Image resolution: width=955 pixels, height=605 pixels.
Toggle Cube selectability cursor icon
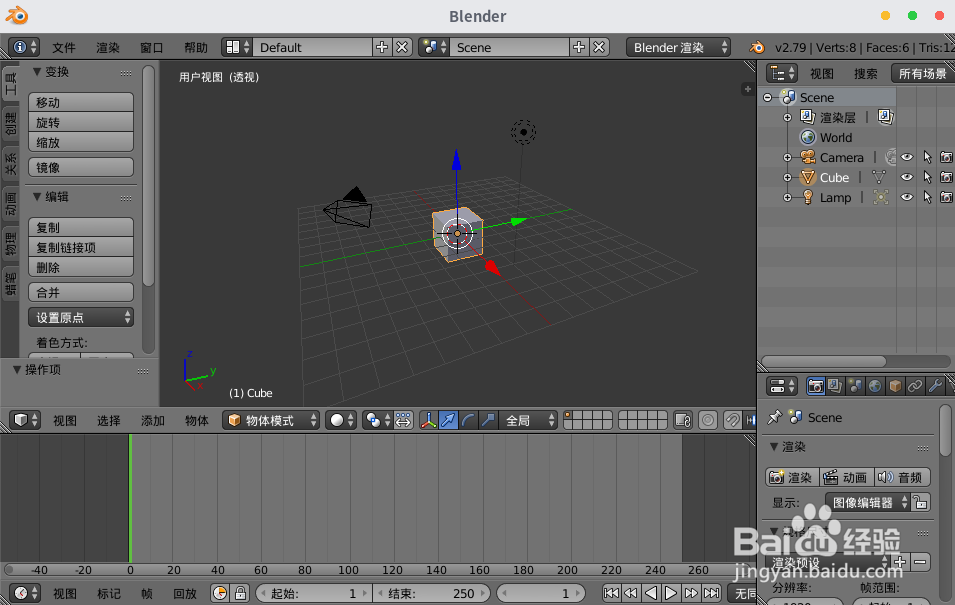(x=927, y=177)
